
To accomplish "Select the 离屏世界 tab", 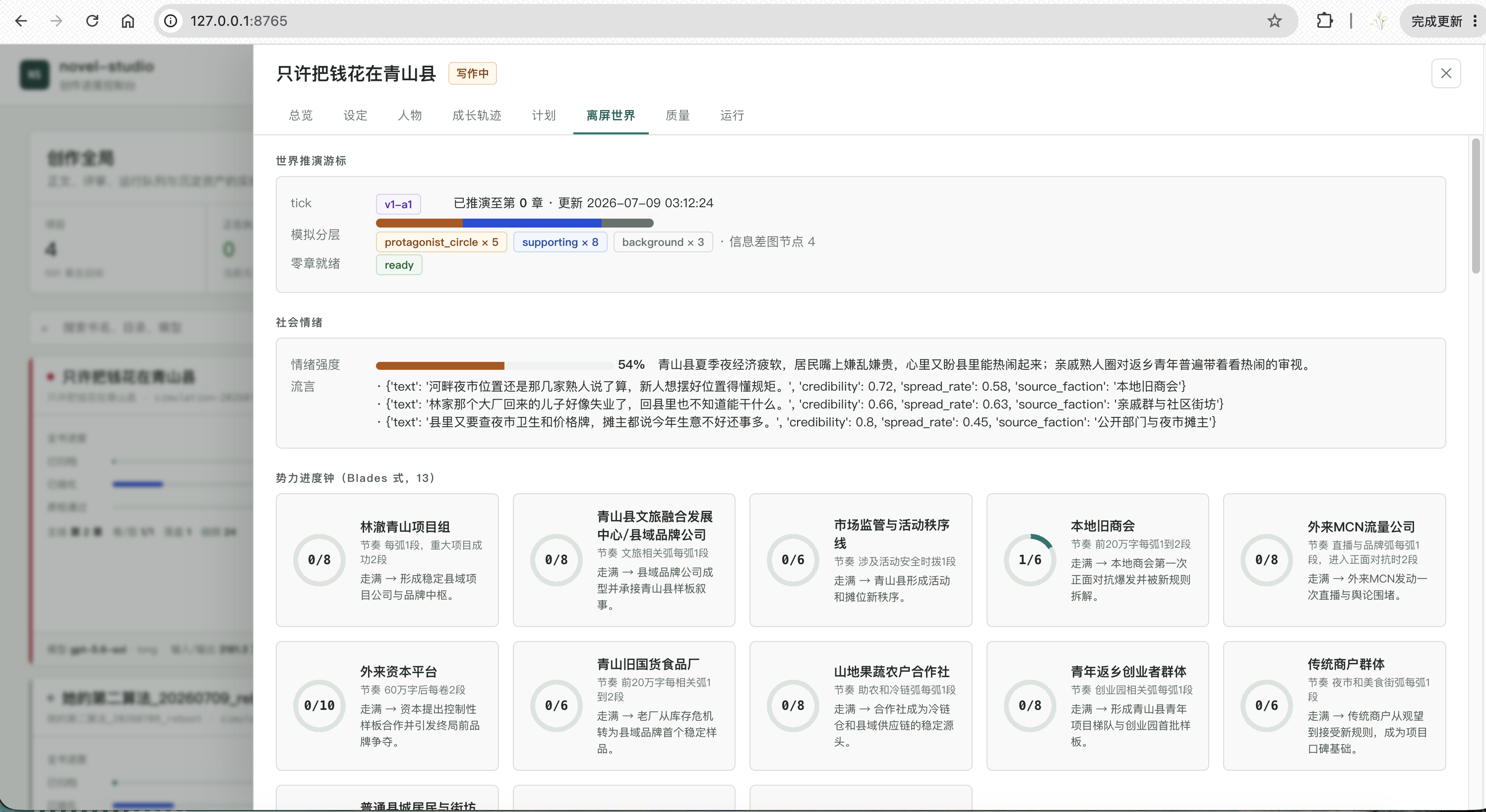I will [610, 116].
